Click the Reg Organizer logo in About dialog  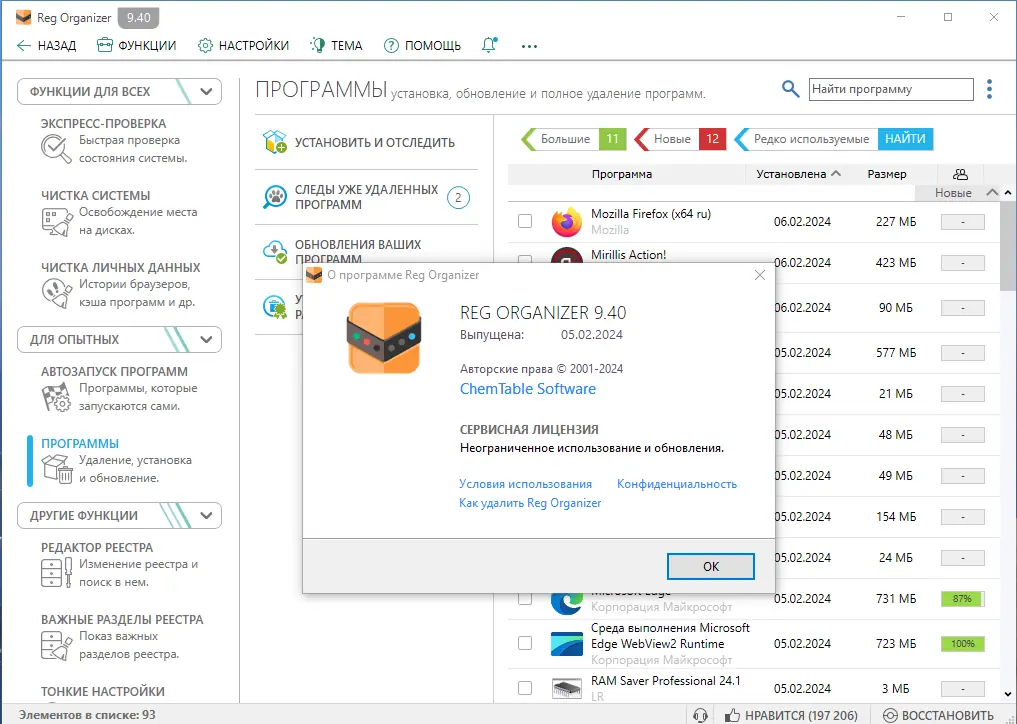click(384, 338)
